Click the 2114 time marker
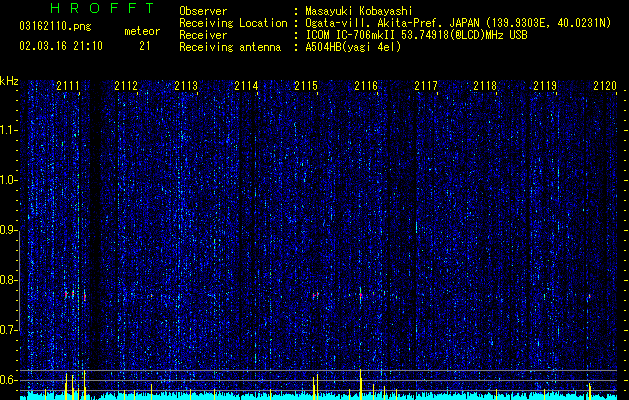 [x=246, y=86]
